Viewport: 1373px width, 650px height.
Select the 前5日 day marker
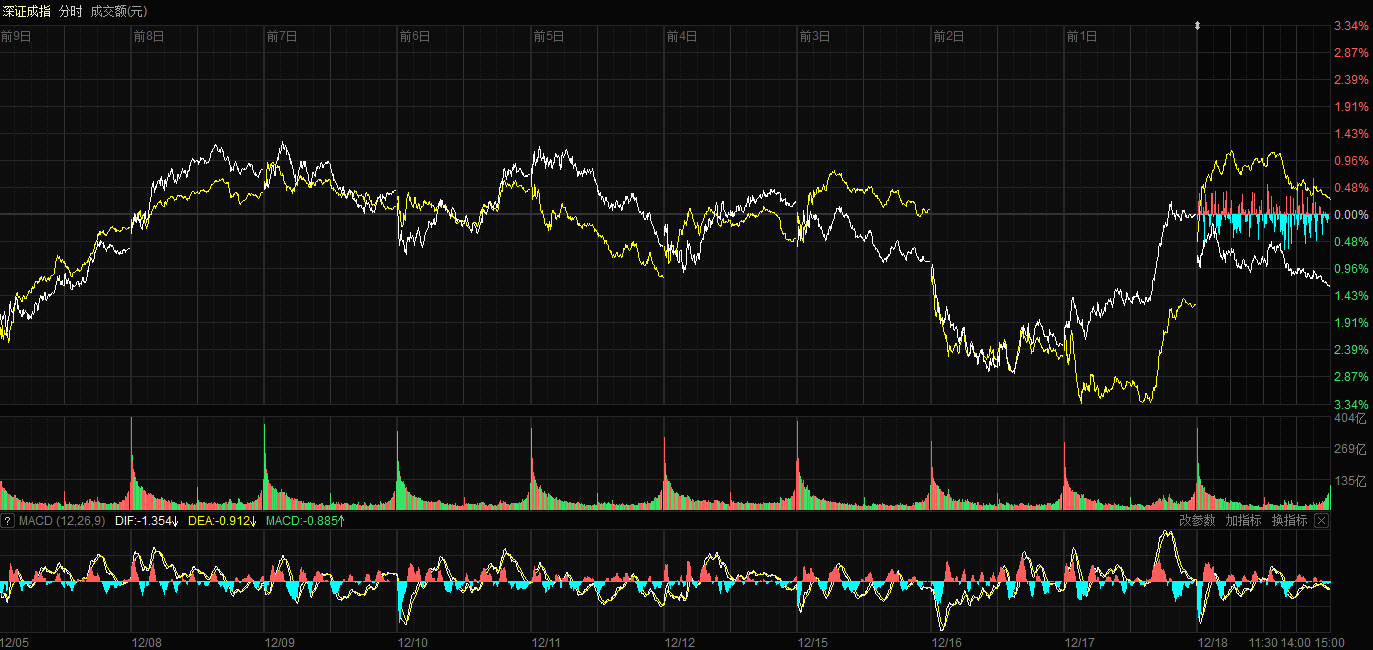[548, 37]
